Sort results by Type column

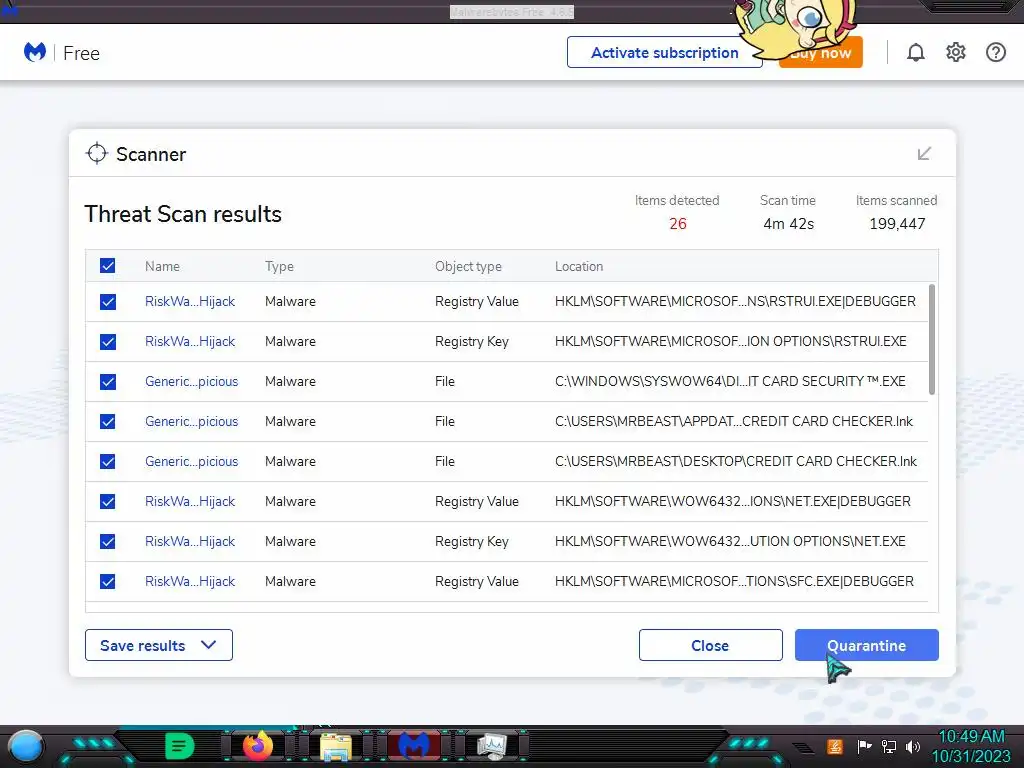[x=279, y=266]
